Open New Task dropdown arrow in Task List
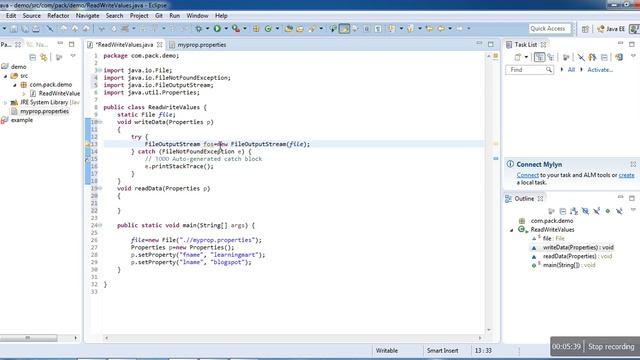The height and width of the screenshot is (360, 640). click(x=526, y=58)
